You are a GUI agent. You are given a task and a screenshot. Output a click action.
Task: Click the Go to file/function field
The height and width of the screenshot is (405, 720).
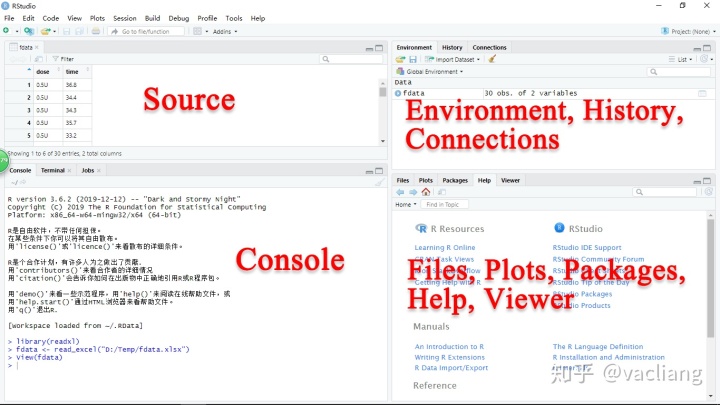(x=146, y=31)
